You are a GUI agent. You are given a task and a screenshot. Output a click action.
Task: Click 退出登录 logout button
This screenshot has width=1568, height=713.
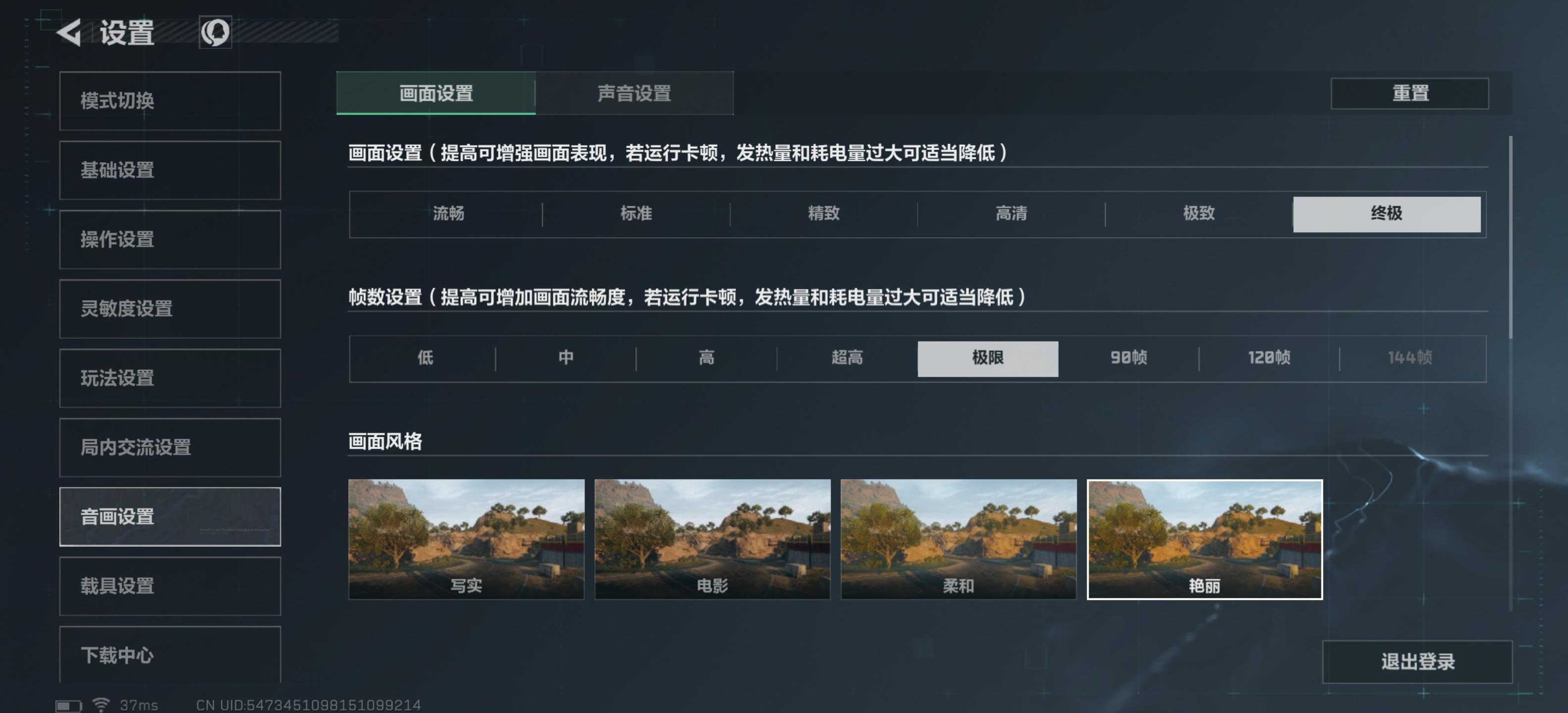1417,661
